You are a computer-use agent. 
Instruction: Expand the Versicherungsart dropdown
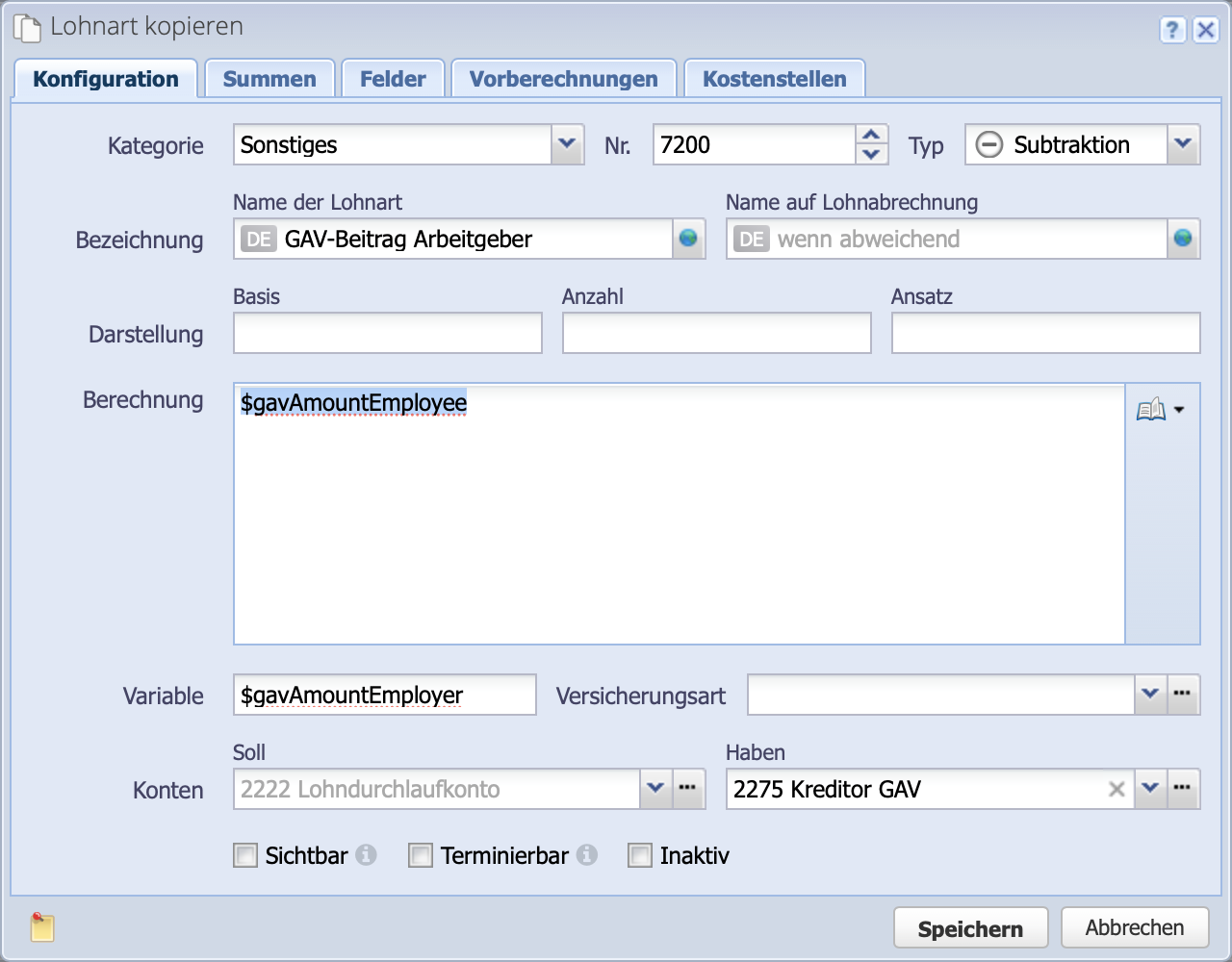pos(1151,695)
